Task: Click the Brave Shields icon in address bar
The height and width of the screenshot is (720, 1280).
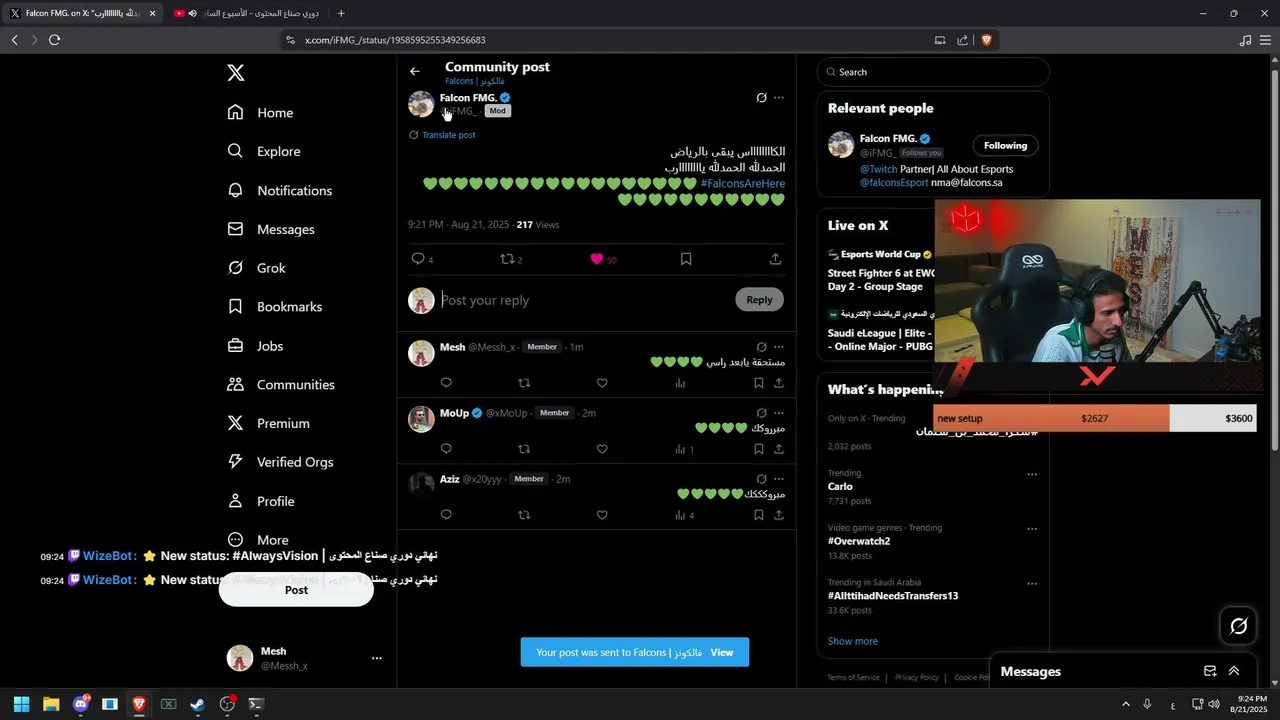Action: click(x=987, y=40)
